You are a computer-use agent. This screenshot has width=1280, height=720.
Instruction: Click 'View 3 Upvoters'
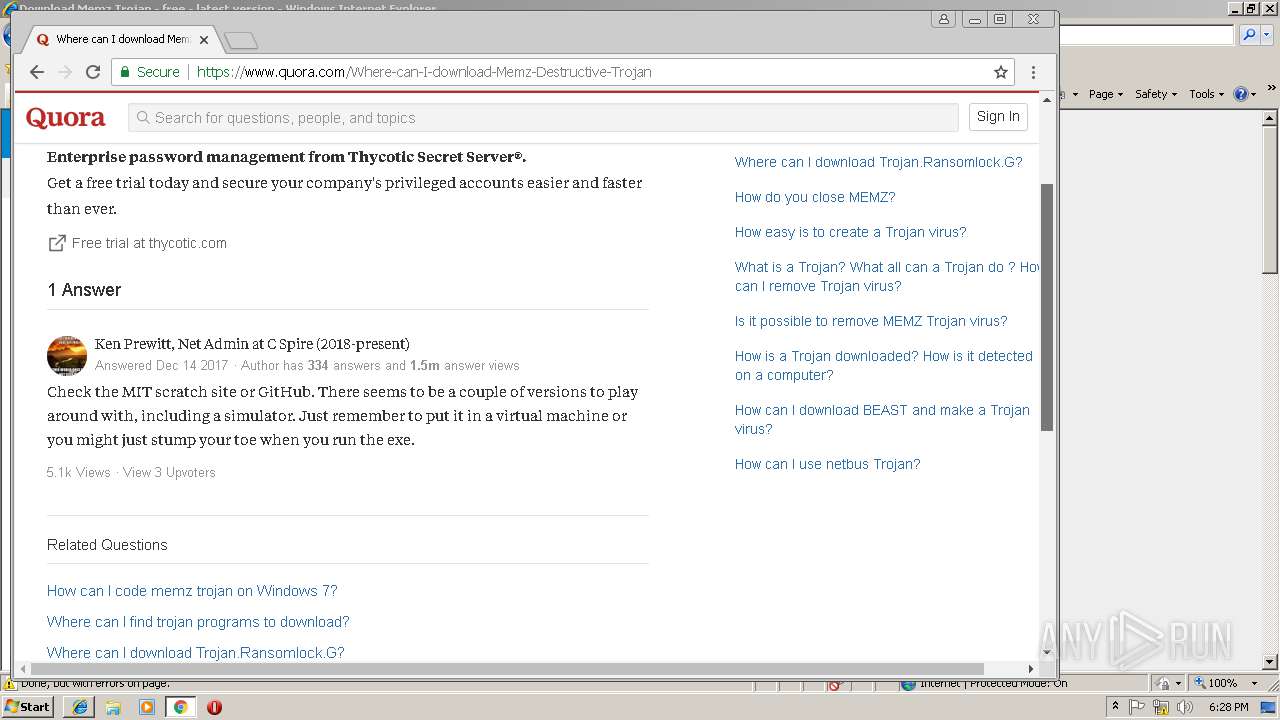[x=169, y=472]
